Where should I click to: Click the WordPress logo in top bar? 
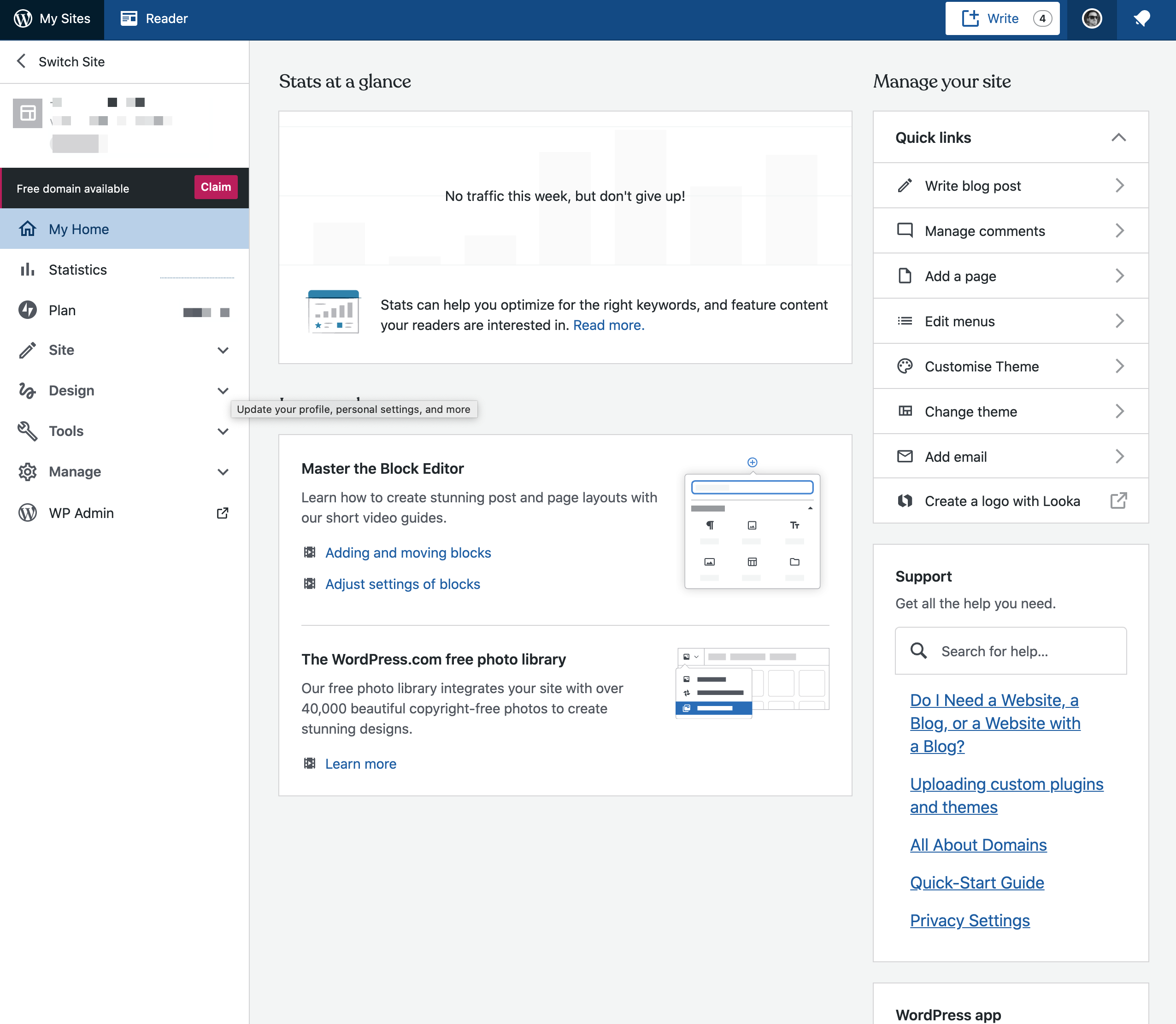point(23,18)
